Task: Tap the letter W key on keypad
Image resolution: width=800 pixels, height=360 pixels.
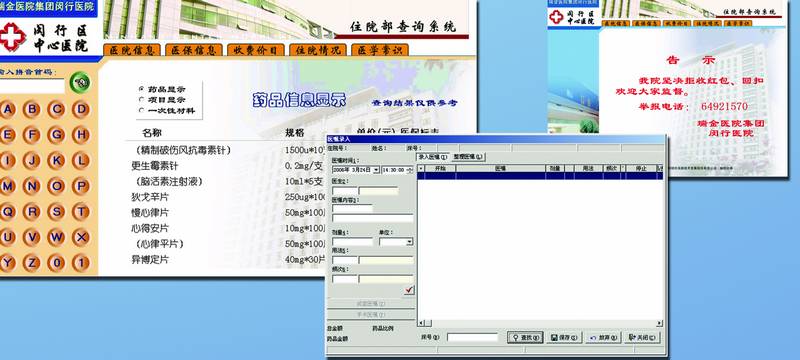Action: pyautogui.click(x=56, y=237)
